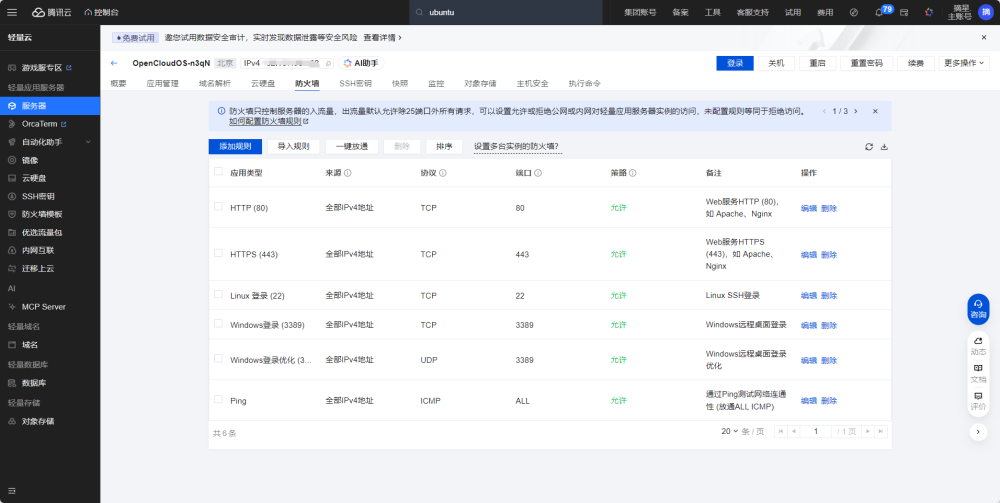This screenshot has width=1000, height=503.
Task: Click the download rules icon
Action: click(884, 147)
